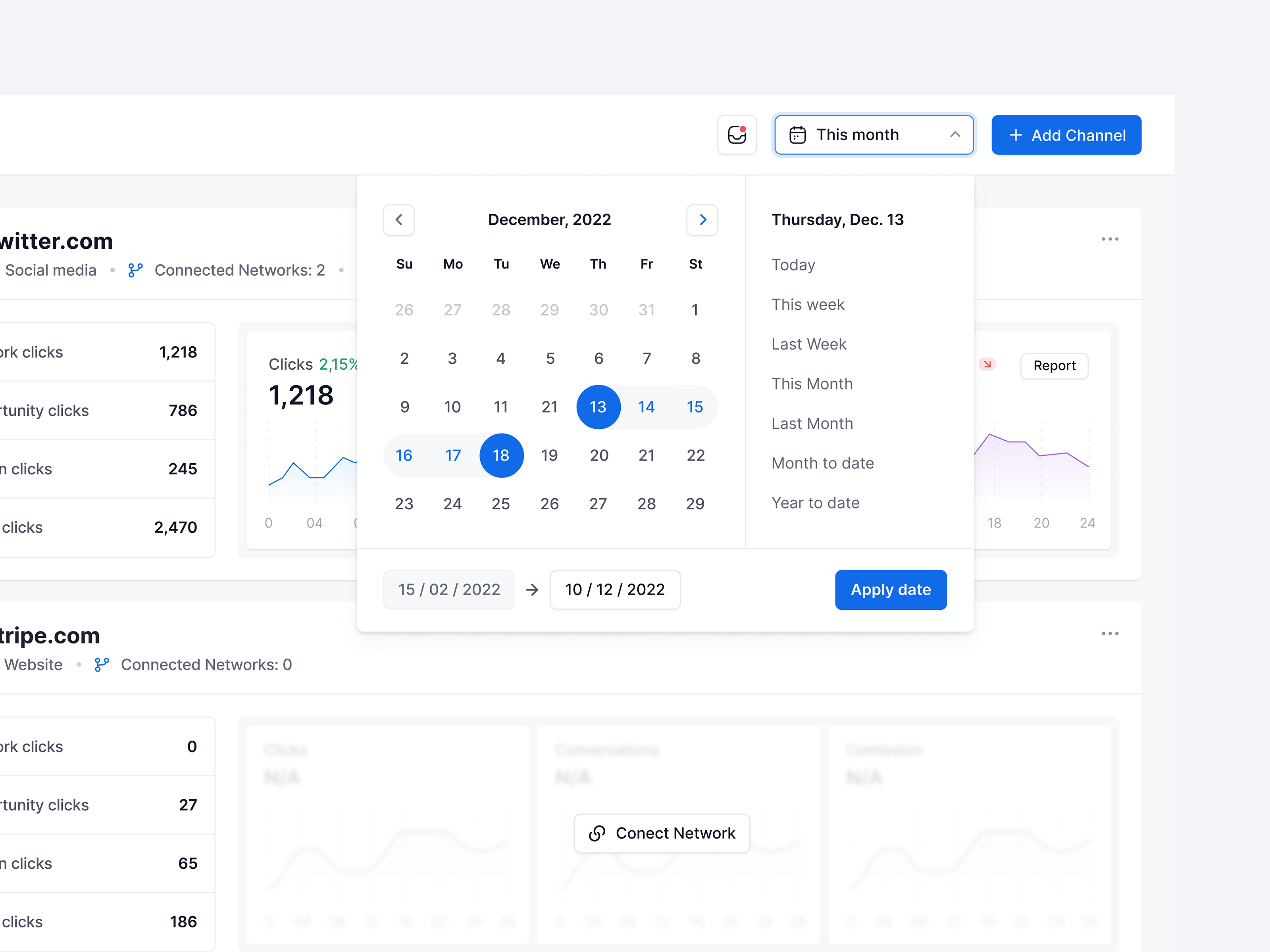Select Month to date preset

pyautogui.click(x=822, y=463)
